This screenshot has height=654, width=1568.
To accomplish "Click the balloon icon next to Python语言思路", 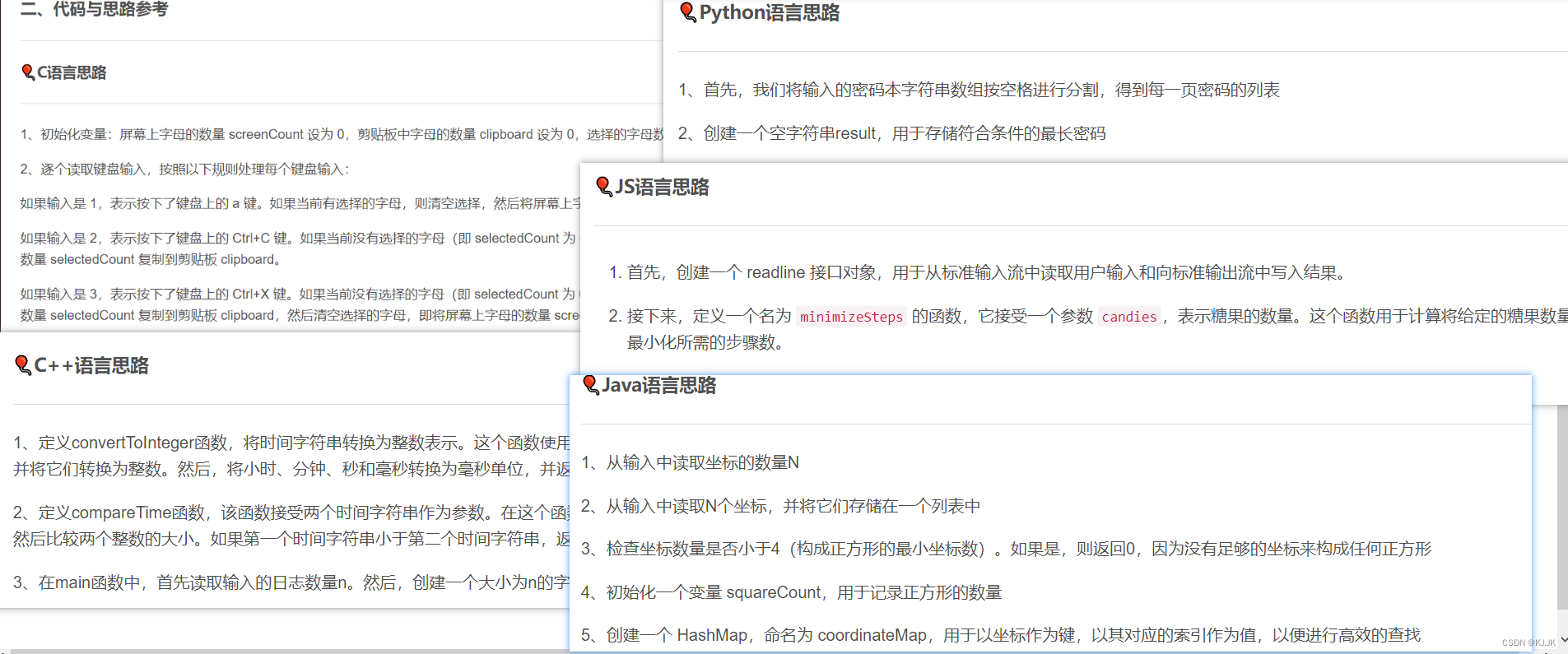I will [688, 12].
